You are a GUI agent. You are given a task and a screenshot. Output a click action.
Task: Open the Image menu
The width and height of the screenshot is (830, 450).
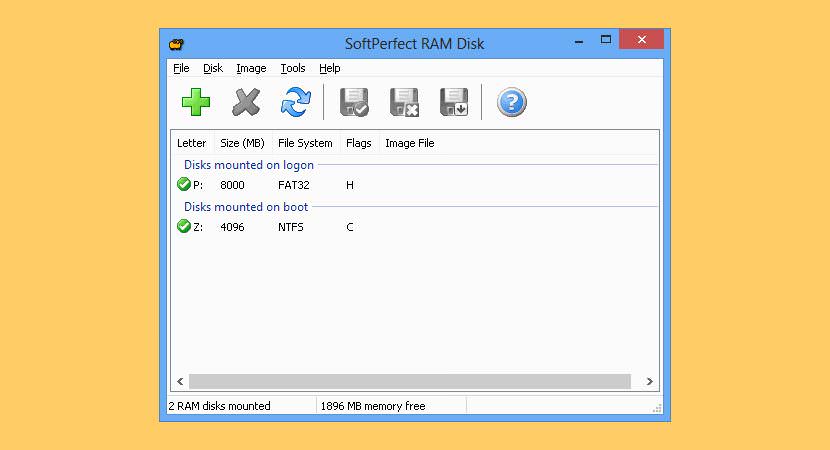click(x=251, y=68)
